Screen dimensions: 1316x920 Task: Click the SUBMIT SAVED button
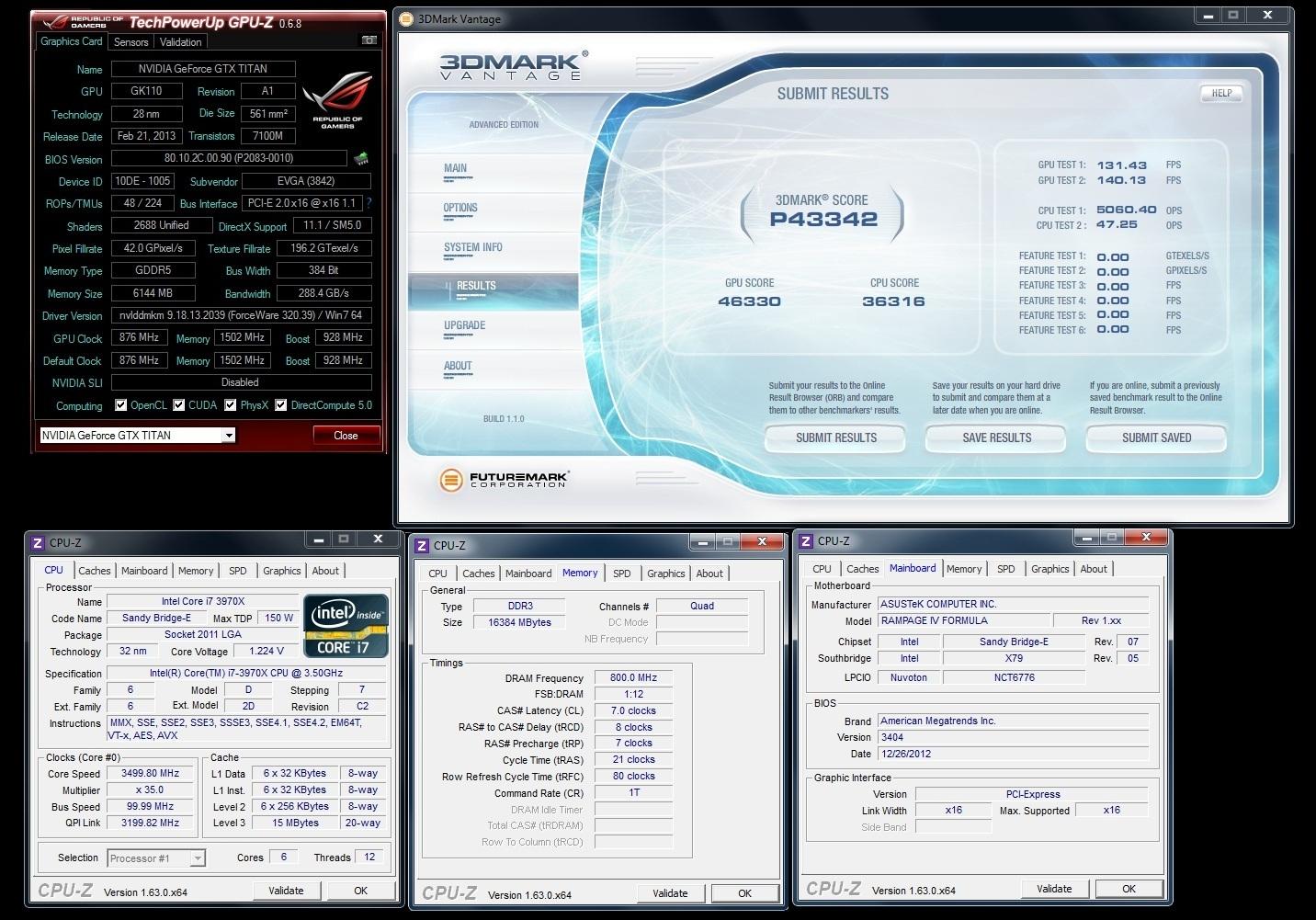[x=1156, y=437]
